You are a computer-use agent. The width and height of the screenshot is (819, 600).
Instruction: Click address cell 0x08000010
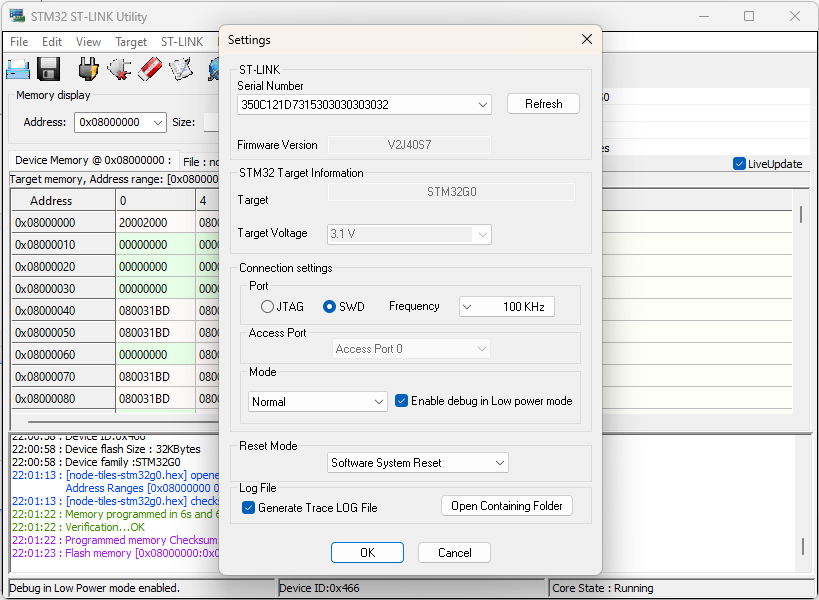pyautogui.click(x=64, y=245)
